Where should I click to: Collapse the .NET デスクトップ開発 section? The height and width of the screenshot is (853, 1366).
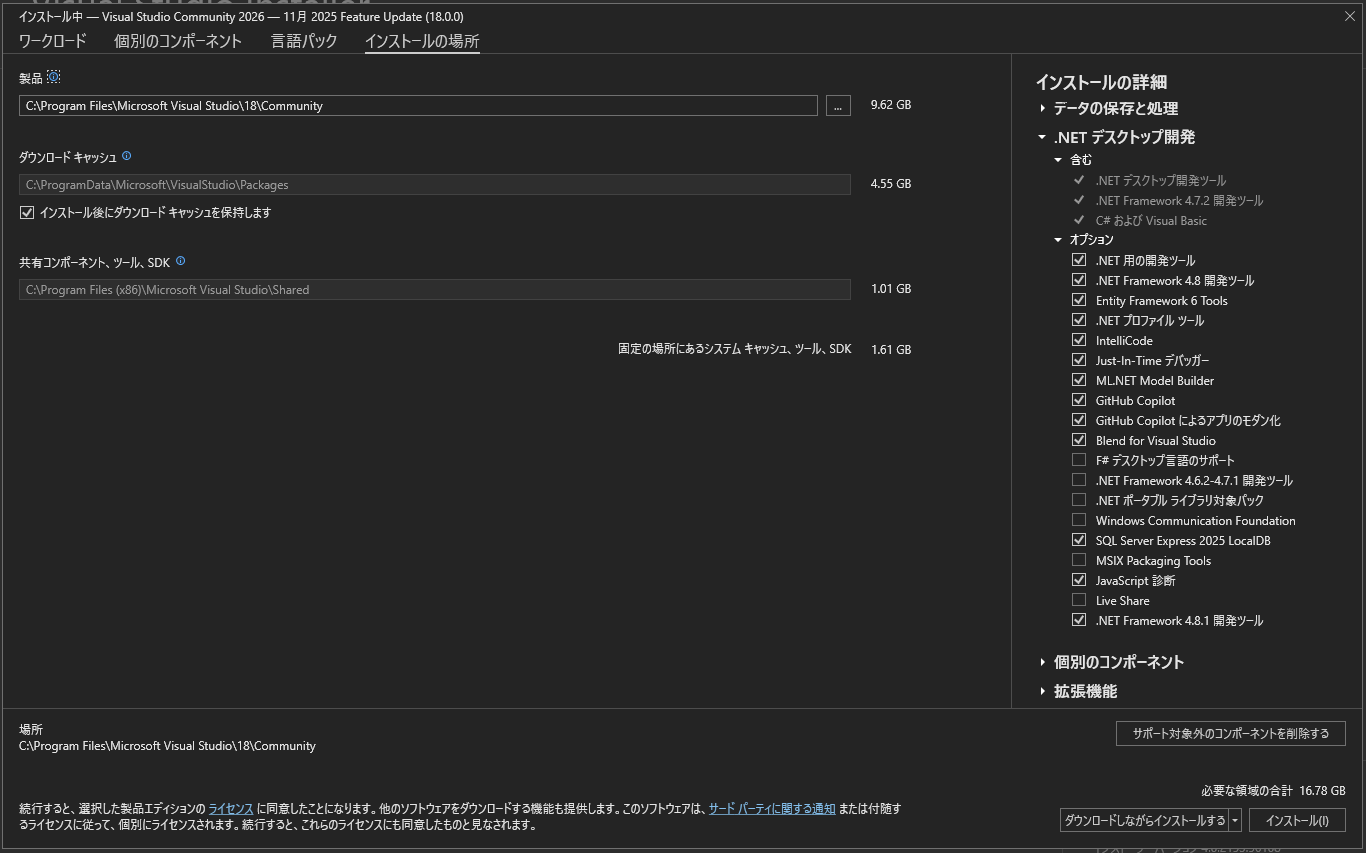pyautogui.click(x=1042, y=137)
